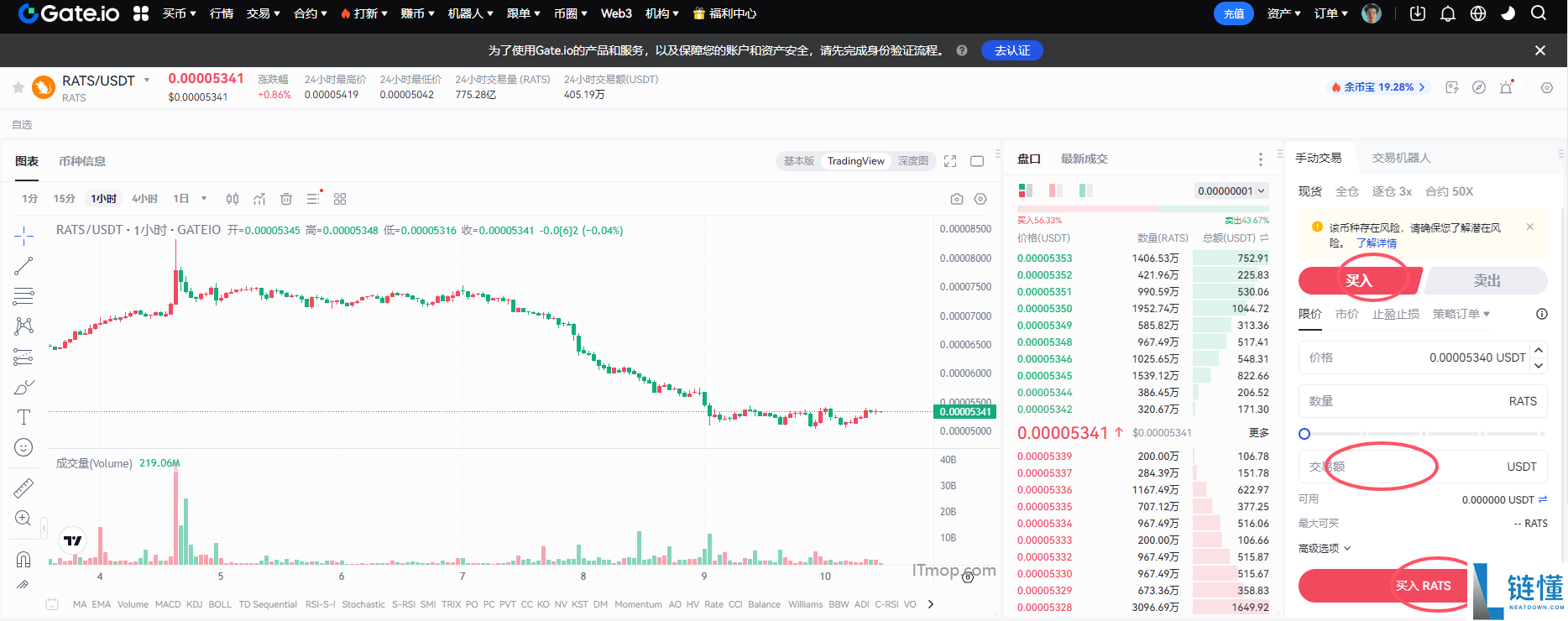Select the trend line drawing tool
The height and width of the screenshot is (621, 1568).
click(24, 266)
